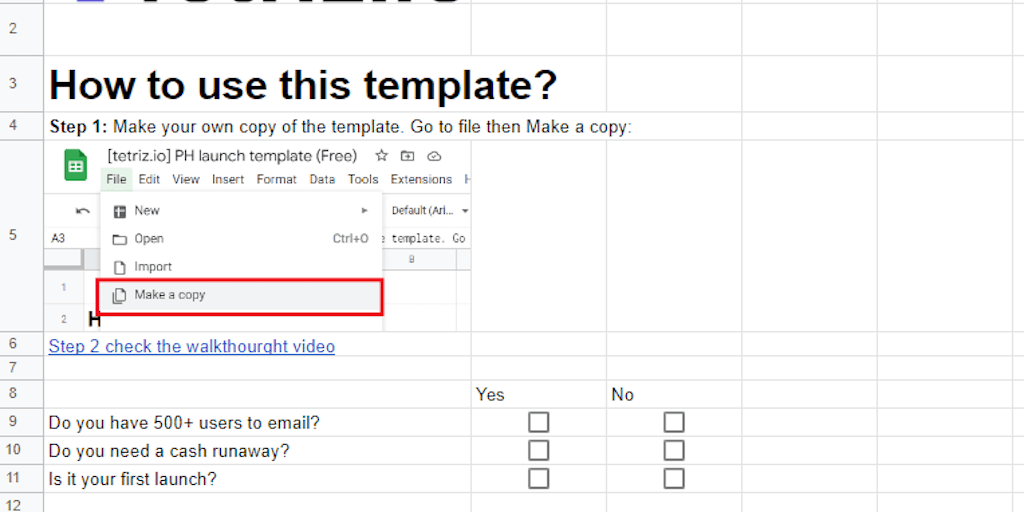Click the A3 cell name box
Screen dimensions: 1024x512
click(x=59, y=239)
